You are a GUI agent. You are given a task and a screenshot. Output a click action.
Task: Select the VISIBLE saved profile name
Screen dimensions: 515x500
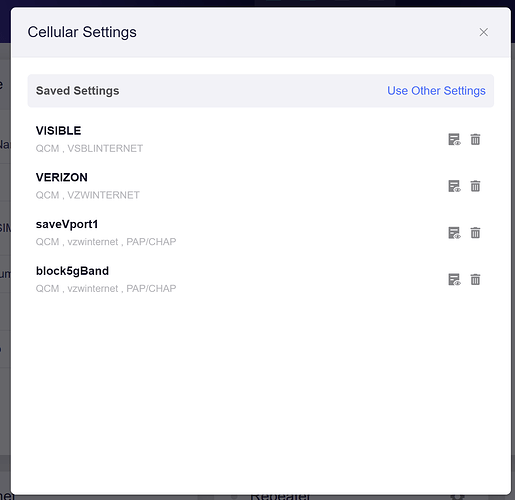[58, 131]
